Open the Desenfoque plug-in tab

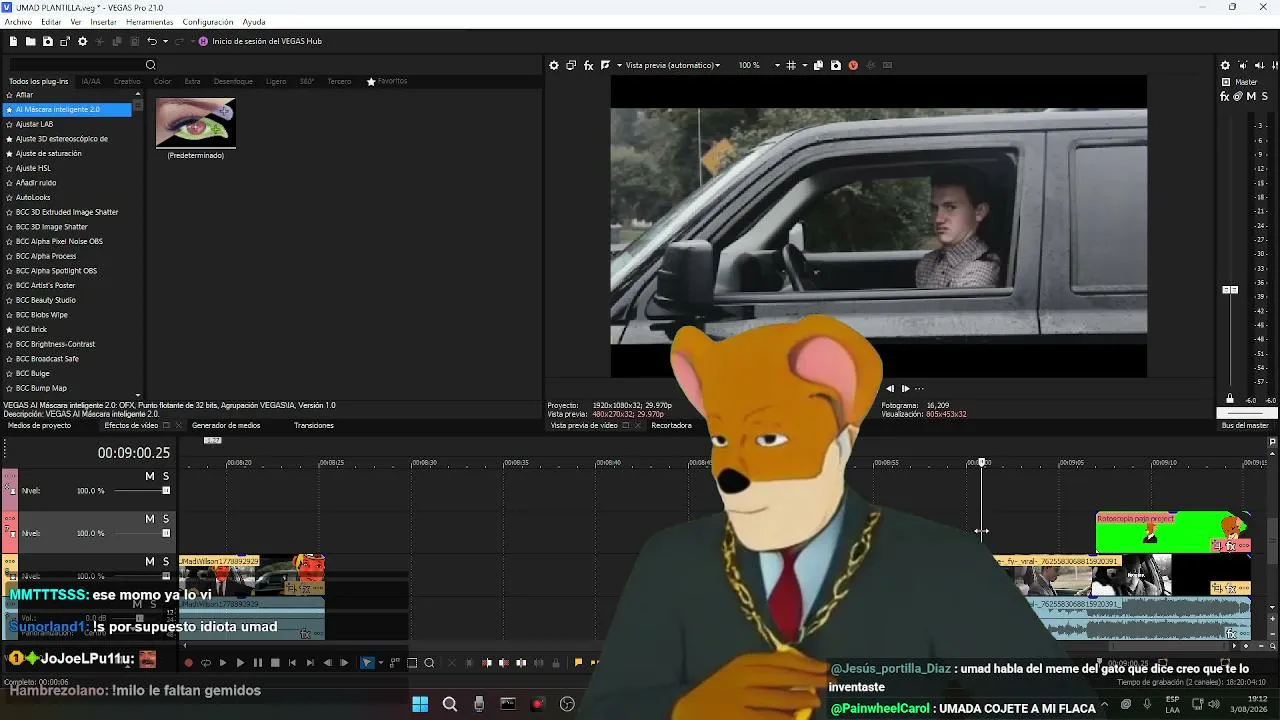tap(233, 81)
